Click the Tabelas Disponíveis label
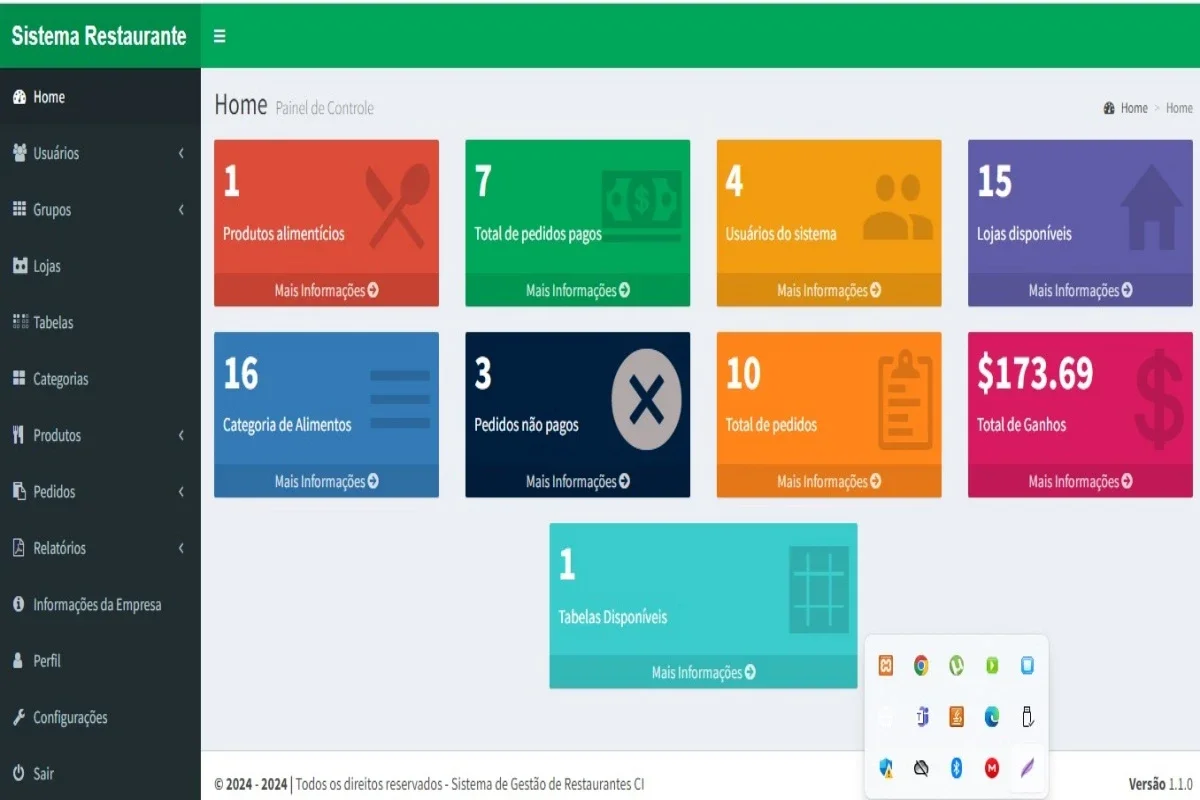Screen dimensions: 1200x800 coord(612,617)
